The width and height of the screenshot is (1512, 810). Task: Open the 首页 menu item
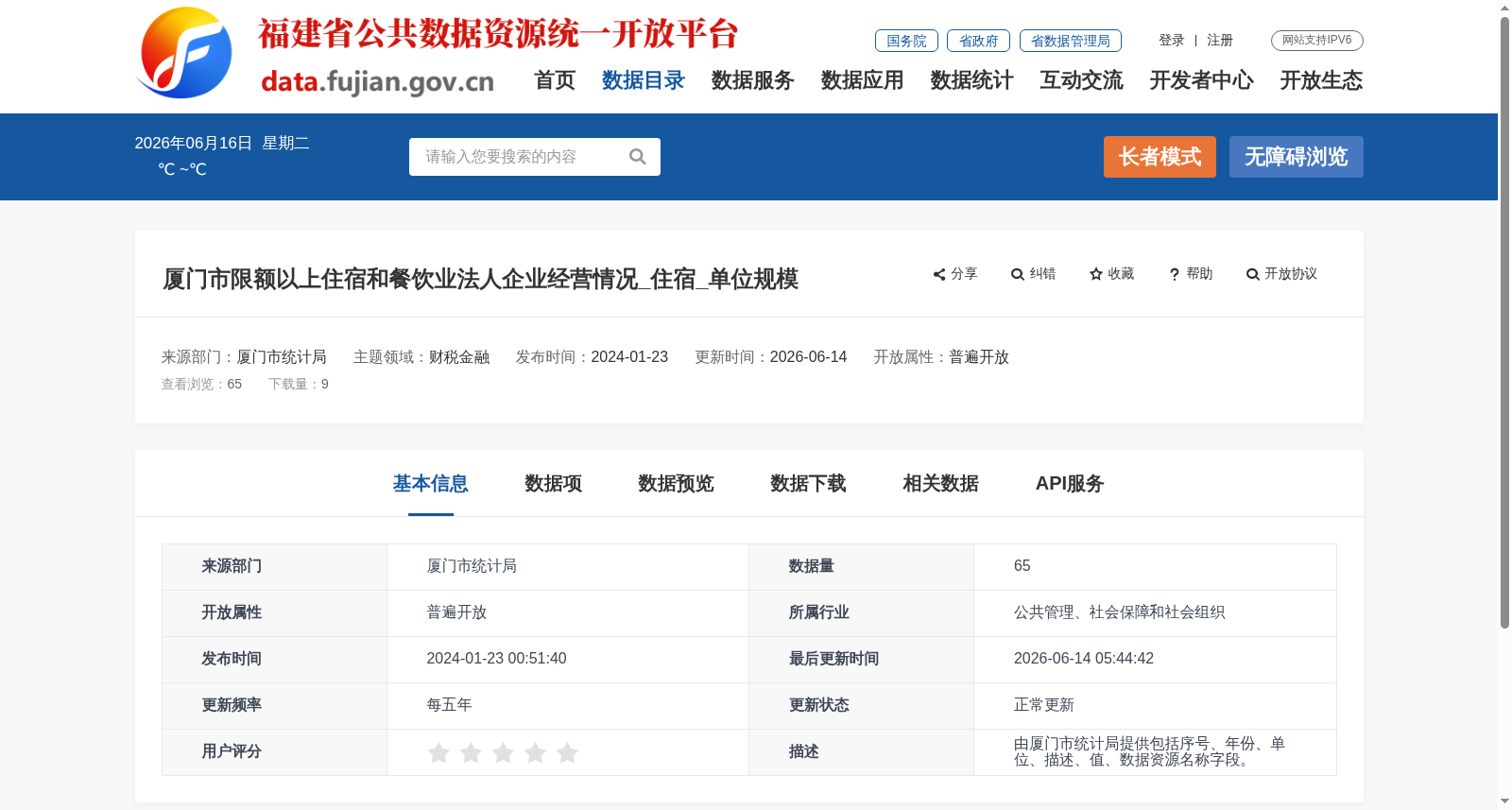point(555,80)
